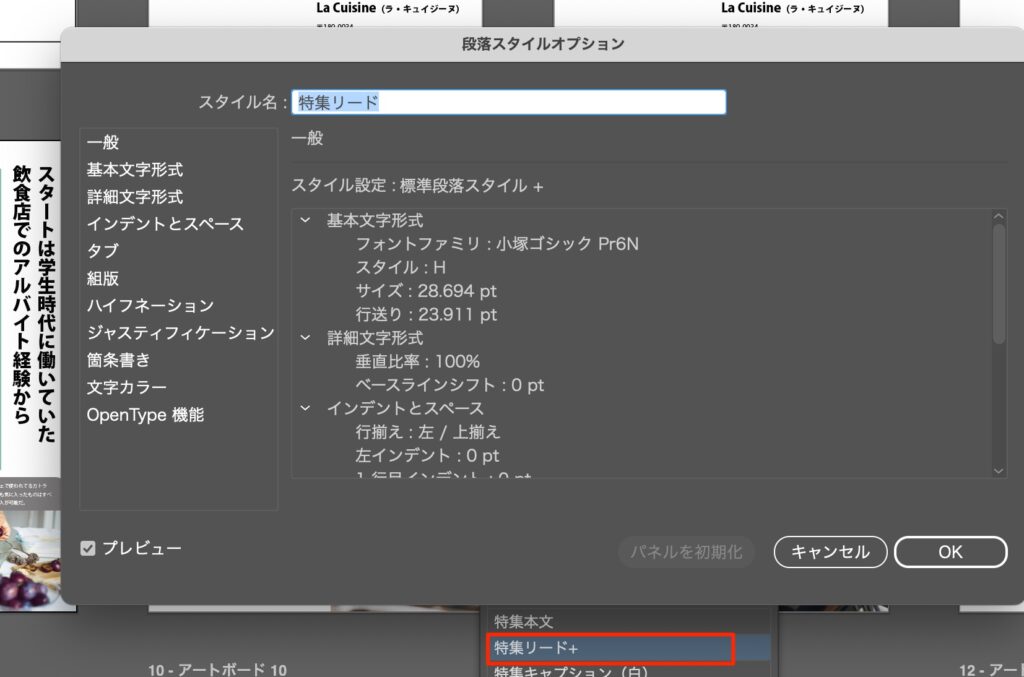Select 一般 in the category list
The image size is (1024, 677).
(x=103, y=143)
